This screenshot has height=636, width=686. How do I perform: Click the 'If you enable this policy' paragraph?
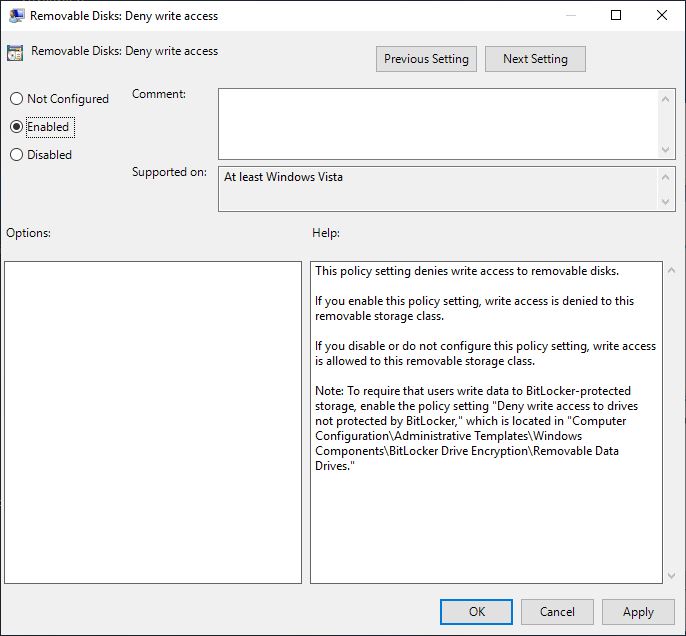coord(475,308)
